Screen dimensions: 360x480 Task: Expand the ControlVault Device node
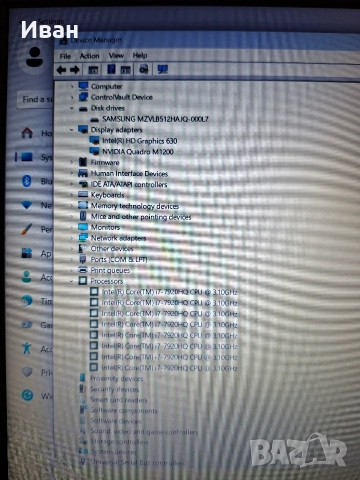tap(72, 97)
